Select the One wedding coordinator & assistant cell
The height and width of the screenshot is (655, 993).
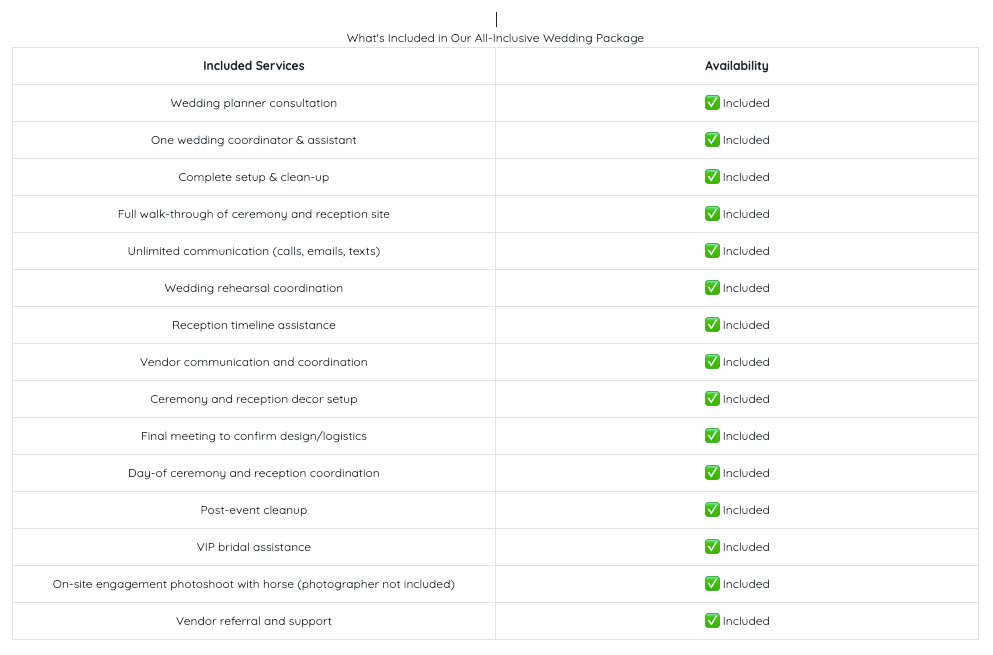pos(253,140)
